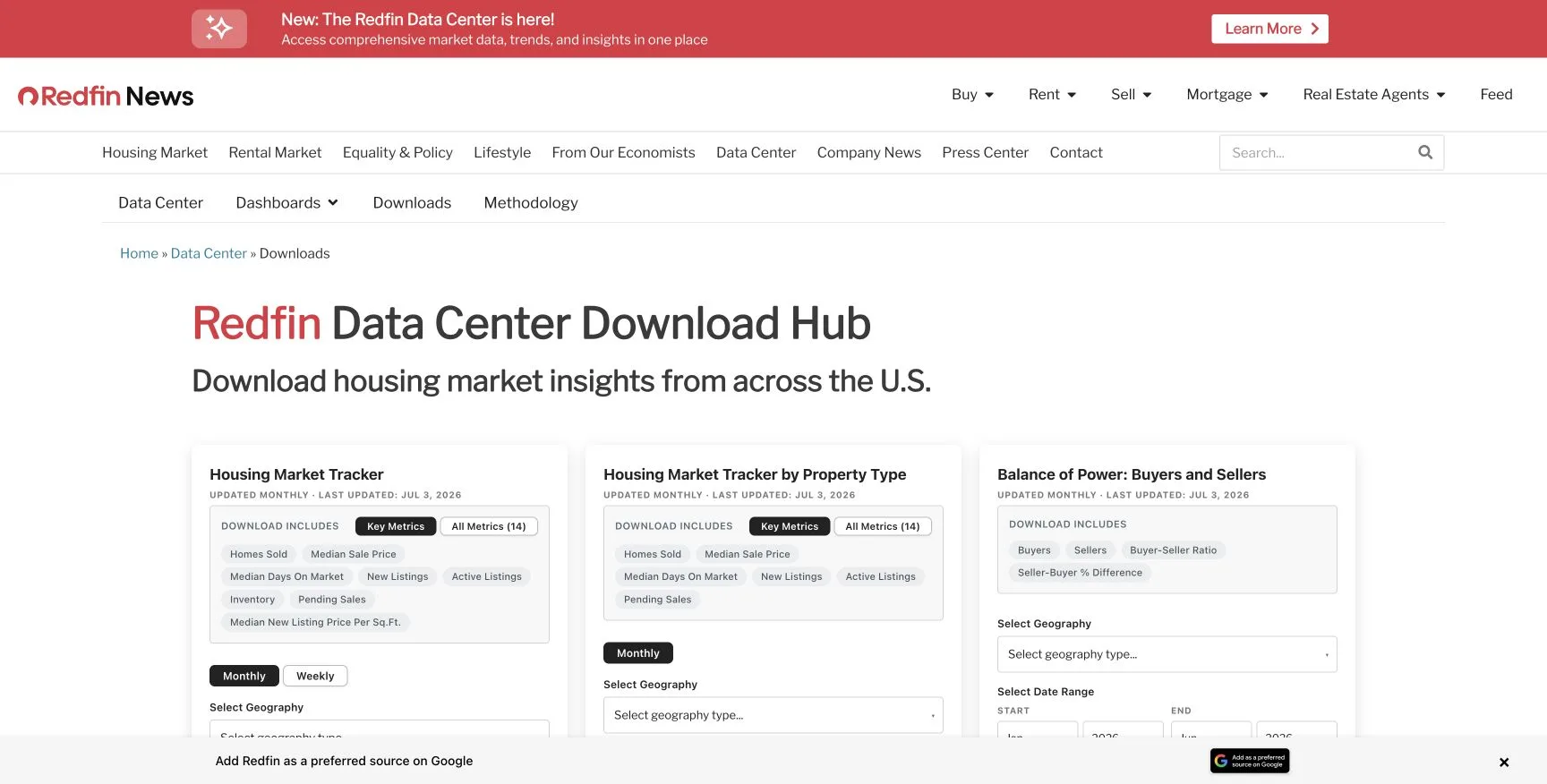Click the Seller-Buyer % Difference tag

(x=1080, y=573)
